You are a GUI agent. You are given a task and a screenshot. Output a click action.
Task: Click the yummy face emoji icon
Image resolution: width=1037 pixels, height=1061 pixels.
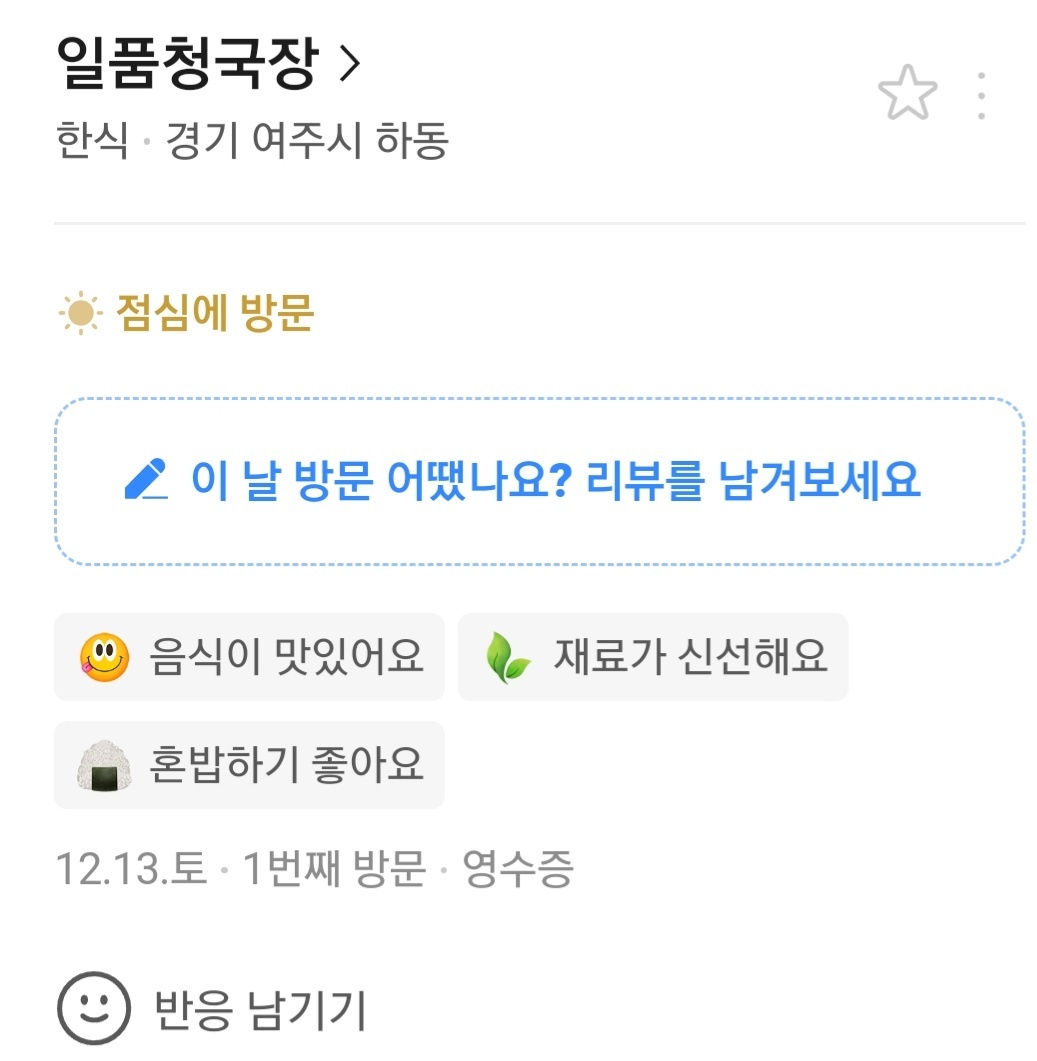[x=104, y=658]
